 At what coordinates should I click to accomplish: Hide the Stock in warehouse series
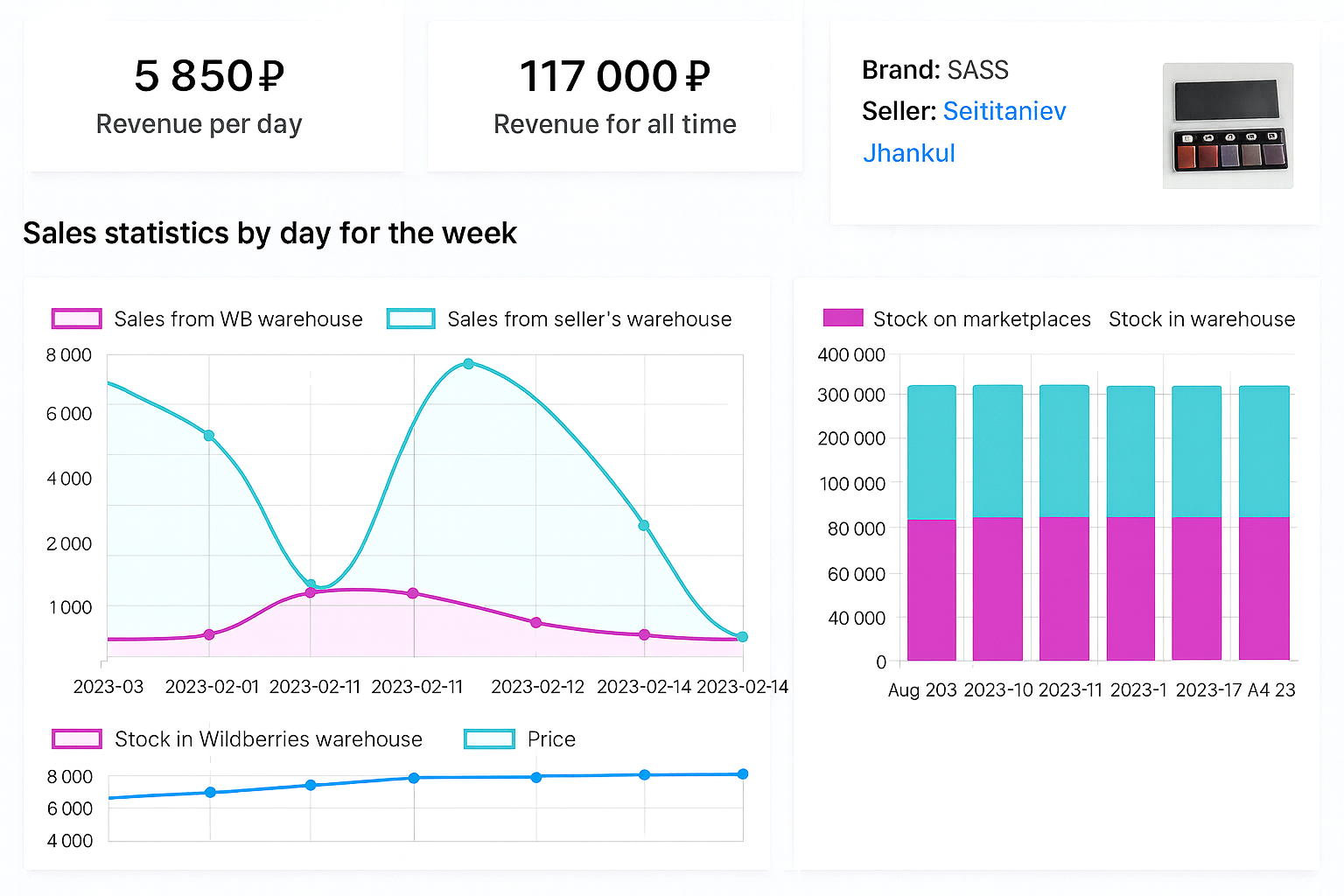(1201, 319)
